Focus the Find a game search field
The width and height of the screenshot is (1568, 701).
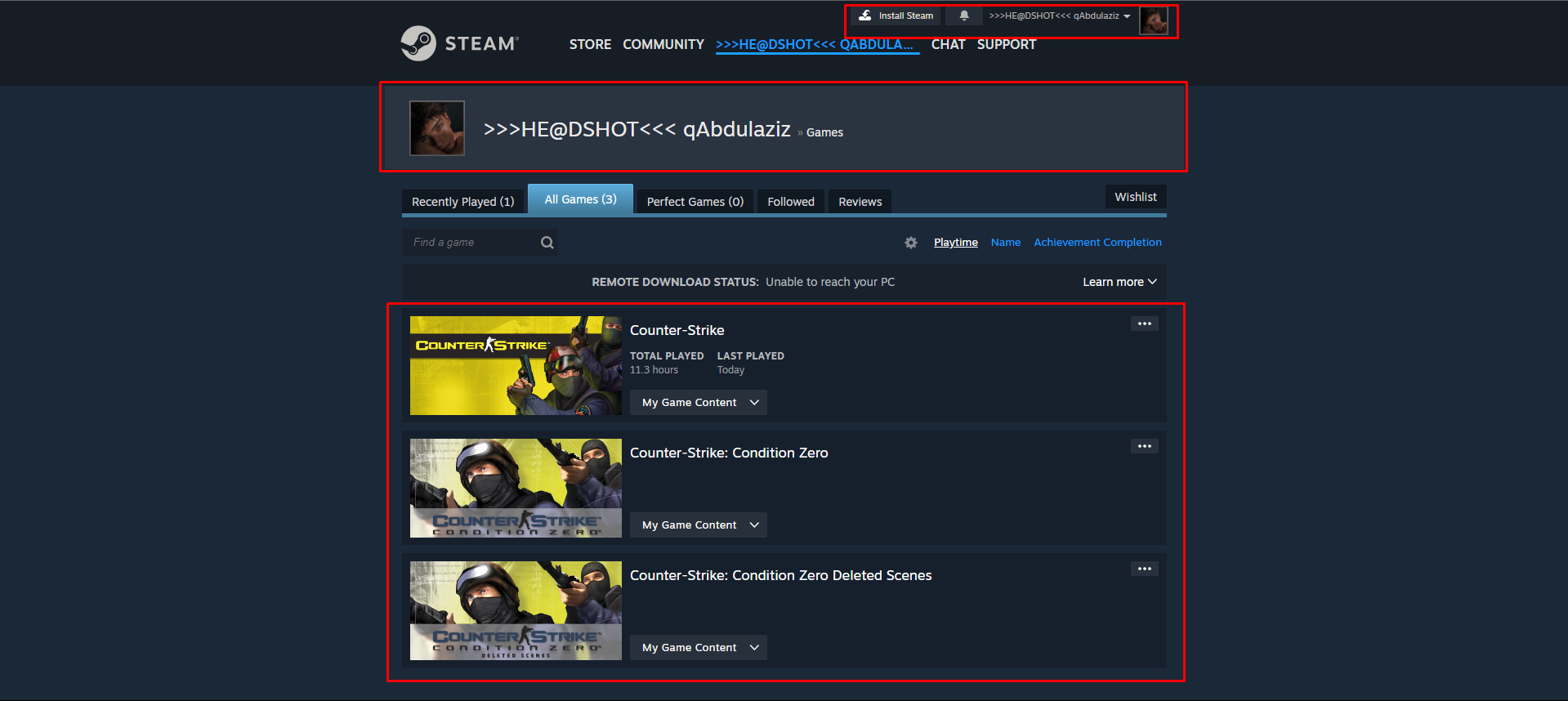pos(480,243)
